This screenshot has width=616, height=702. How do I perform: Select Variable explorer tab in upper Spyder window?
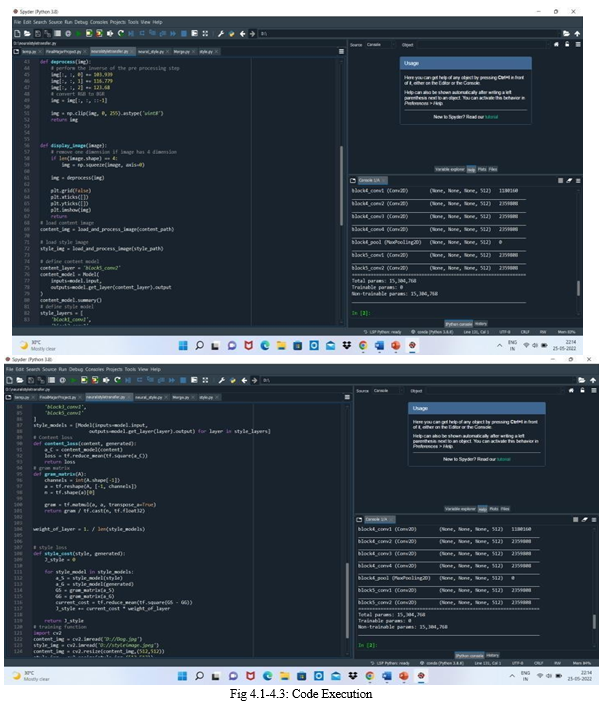(x=450, y=169)
